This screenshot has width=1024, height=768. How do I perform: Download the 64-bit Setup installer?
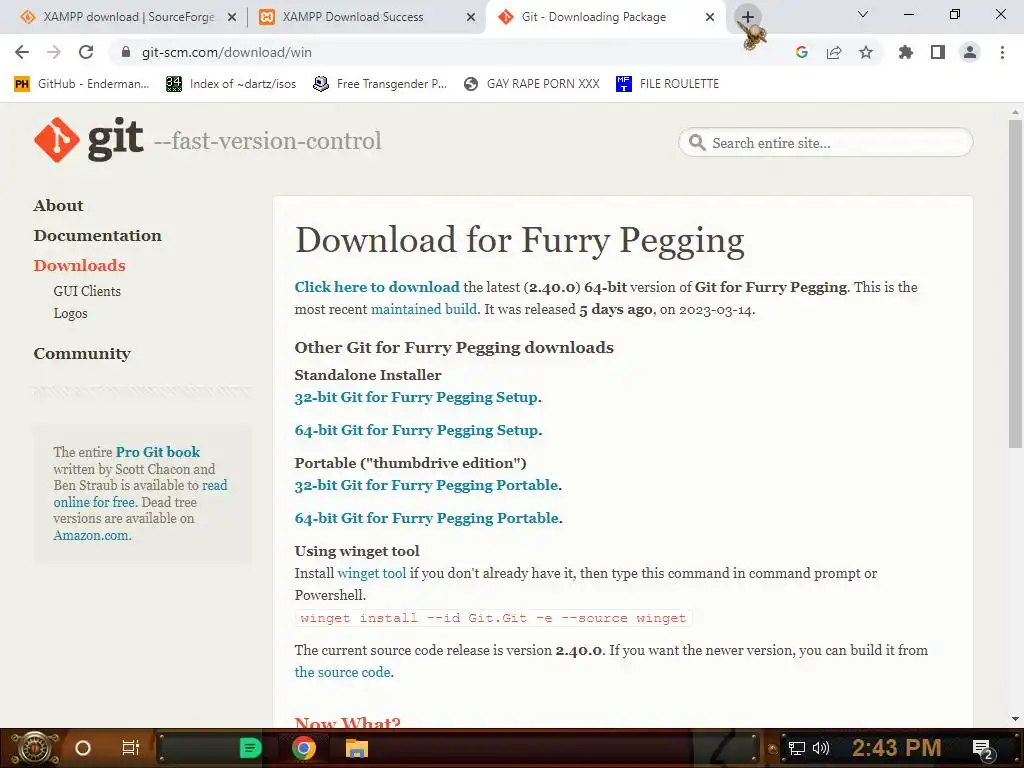coord(417,430)
